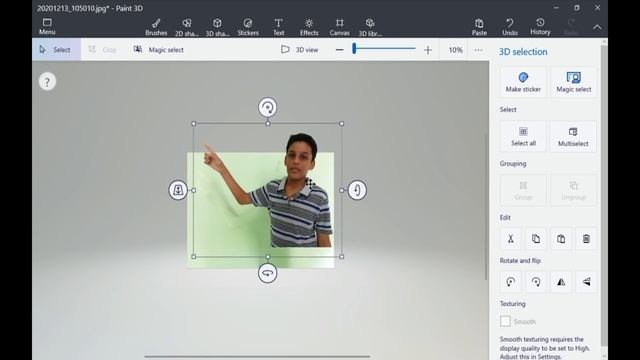Viewport: 640px width, 360px height.
Task: Enable Multiselect
Action: coord(573,136)
